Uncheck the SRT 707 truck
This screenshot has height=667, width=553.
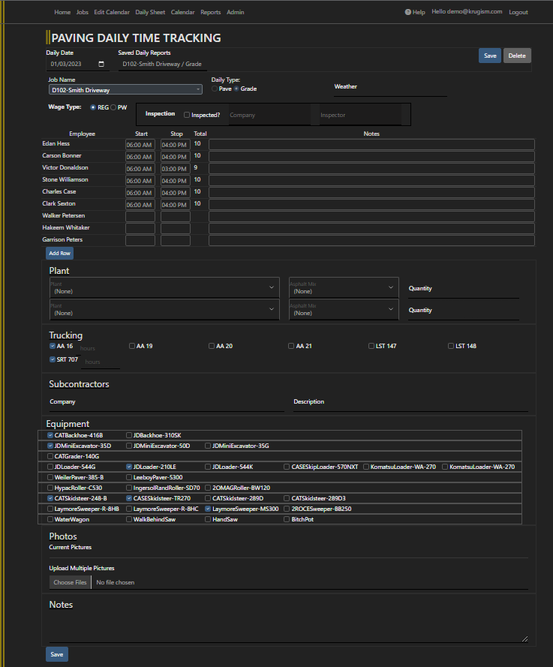(x=52, y=359)
